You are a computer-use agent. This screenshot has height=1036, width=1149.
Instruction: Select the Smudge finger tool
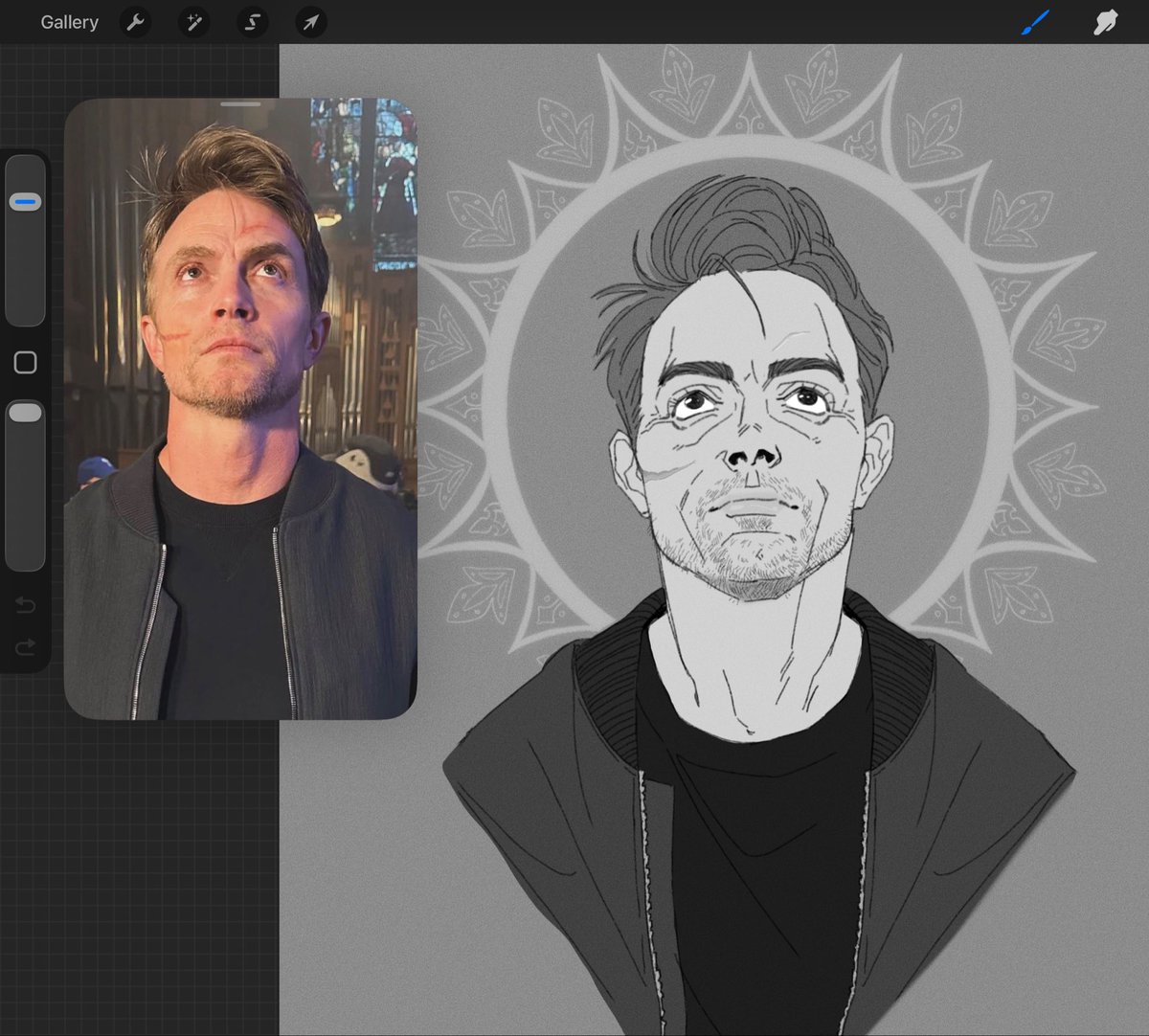[1106, 22]
